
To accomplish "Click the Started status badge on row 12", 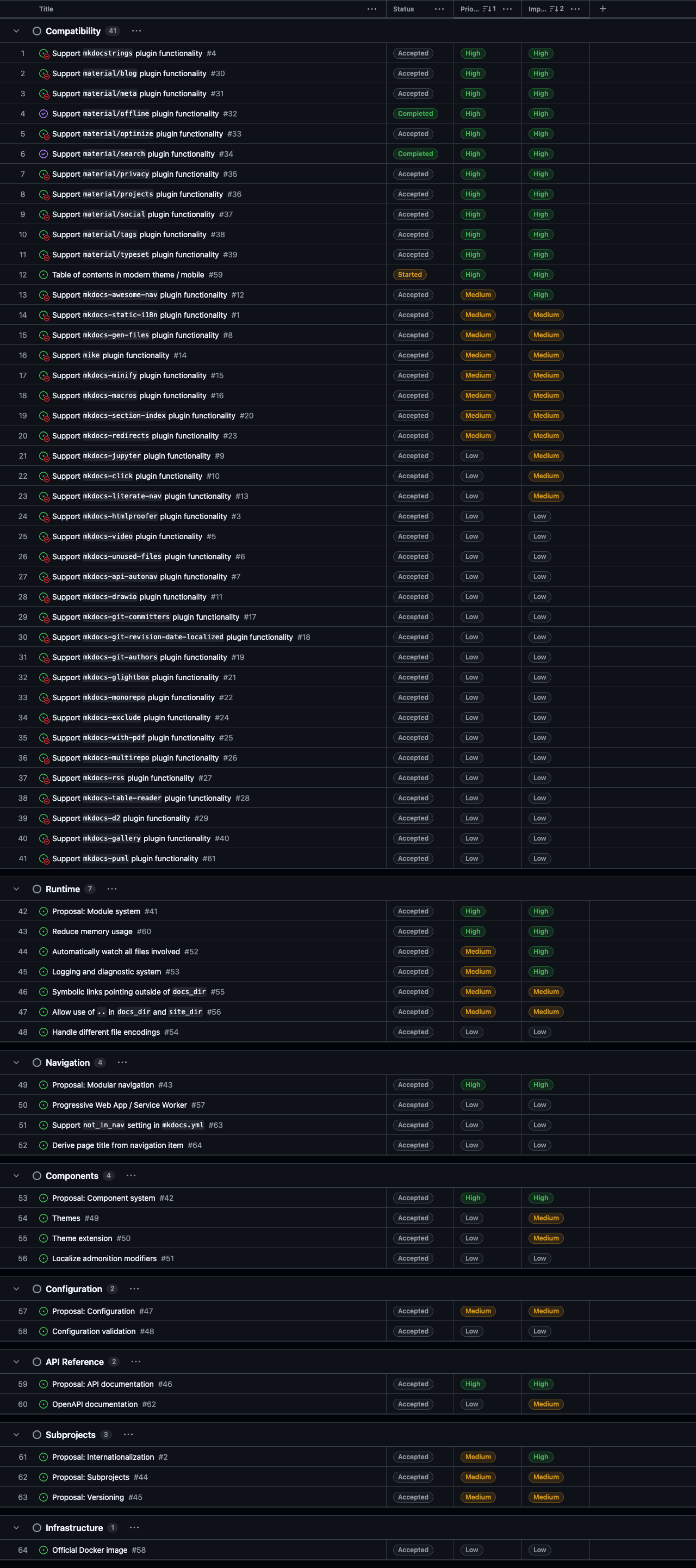I will point(409,275).
